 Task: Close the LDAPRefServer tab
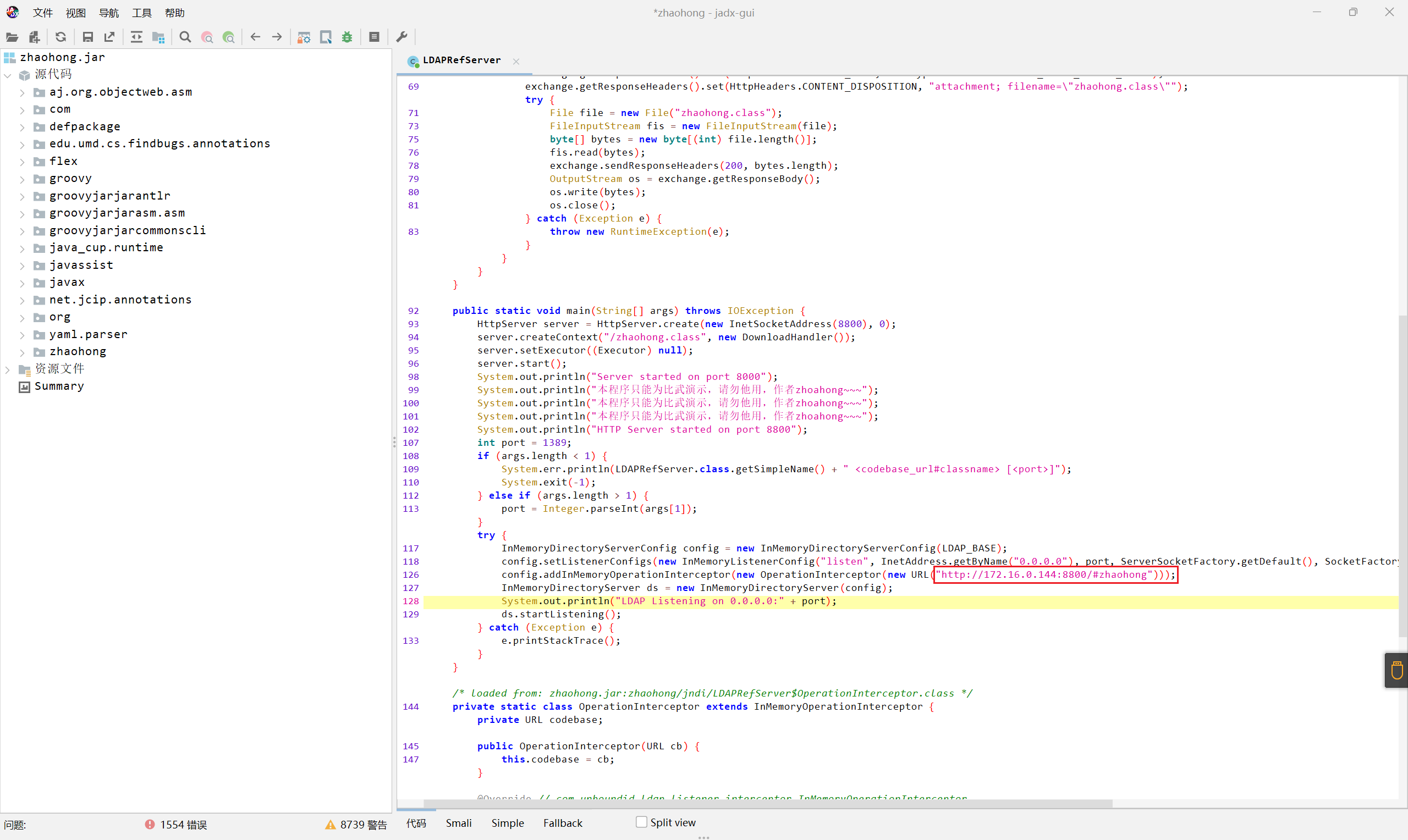[x=516, y=61]
